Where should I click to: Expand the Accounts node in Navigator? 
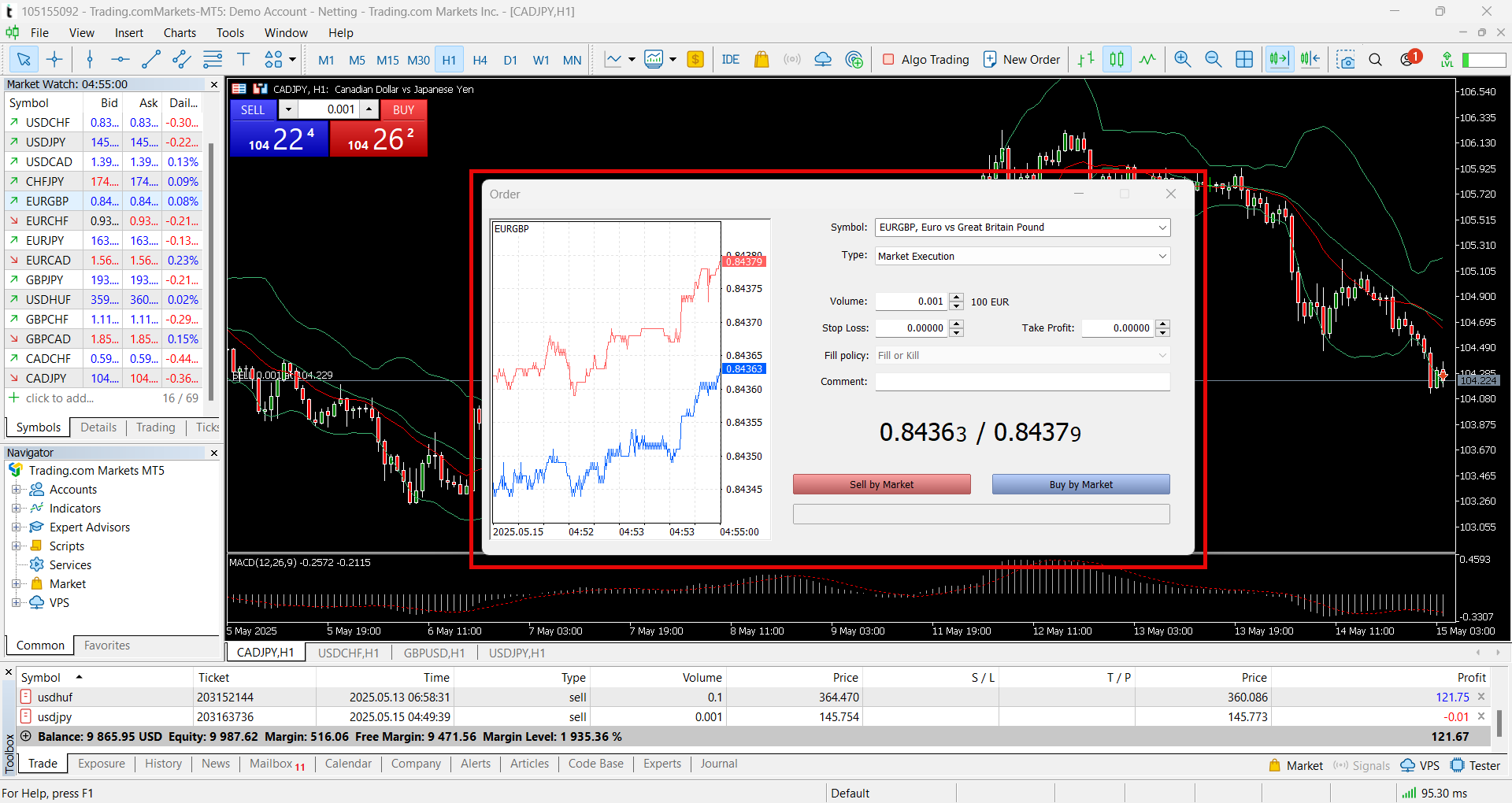point(16,489)
